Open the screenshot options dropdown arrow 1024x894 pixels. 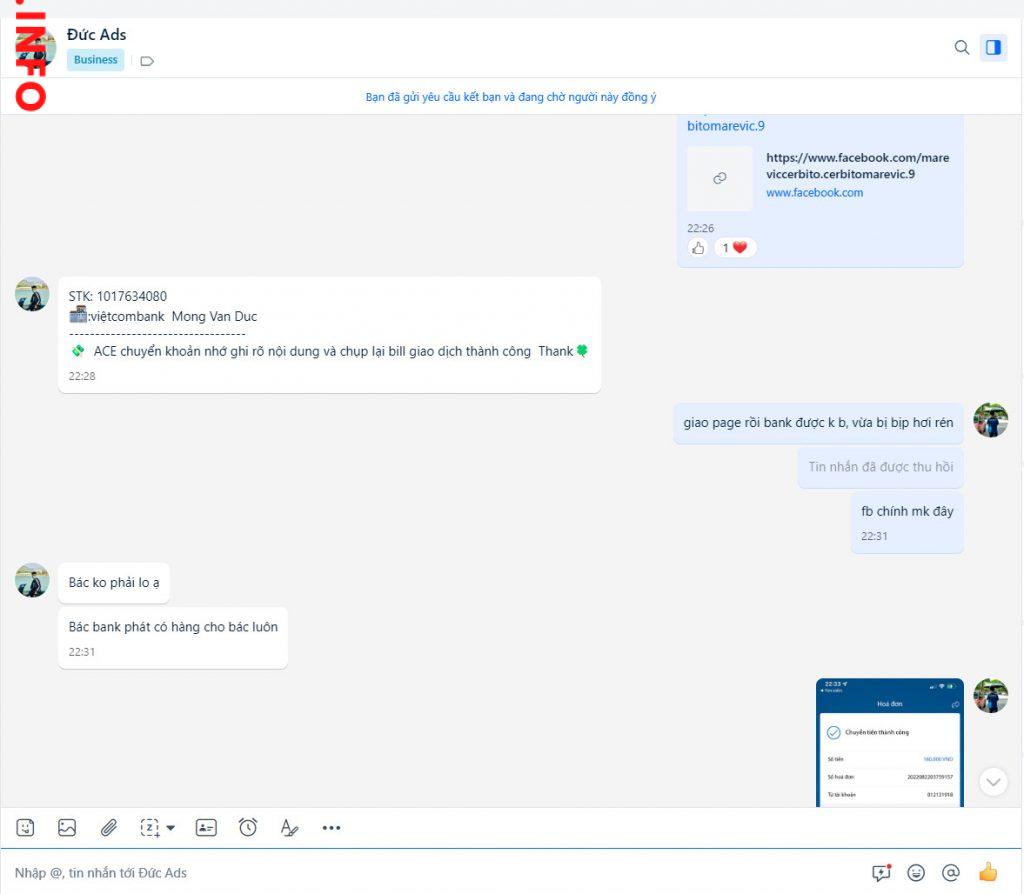tap(171, 827)
